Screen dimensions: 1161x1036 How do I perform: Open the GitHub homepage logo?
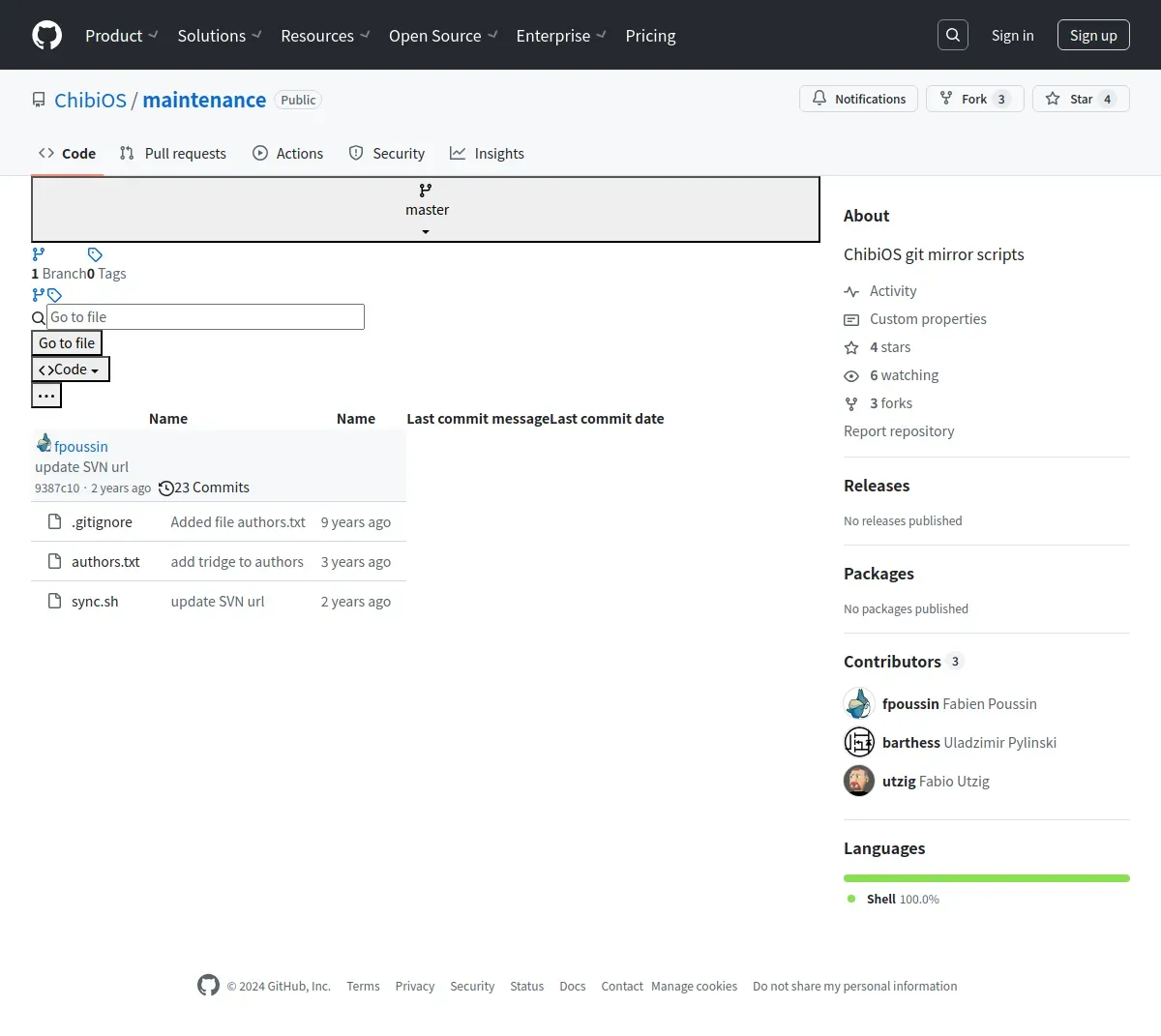coord(46,35)
